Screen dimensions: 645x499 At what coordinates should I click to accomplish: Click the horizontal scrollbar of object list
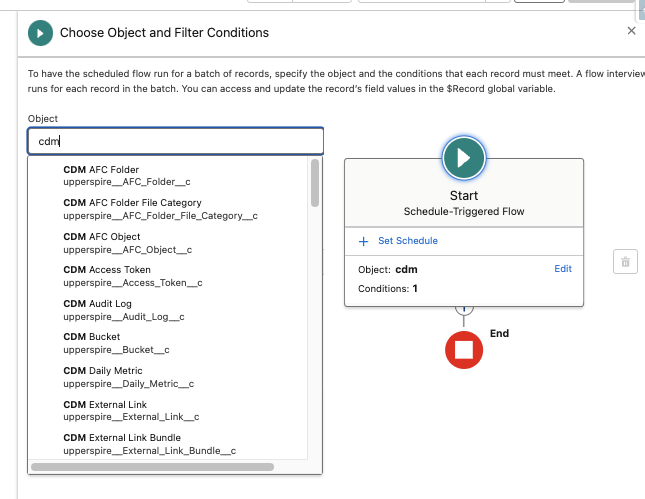(152, 467)
